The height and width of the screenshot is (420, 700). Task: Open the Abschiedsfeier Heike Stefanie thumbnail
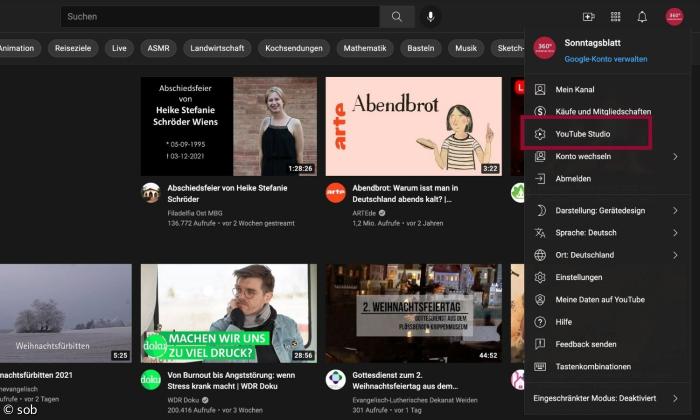click(229, 126)
